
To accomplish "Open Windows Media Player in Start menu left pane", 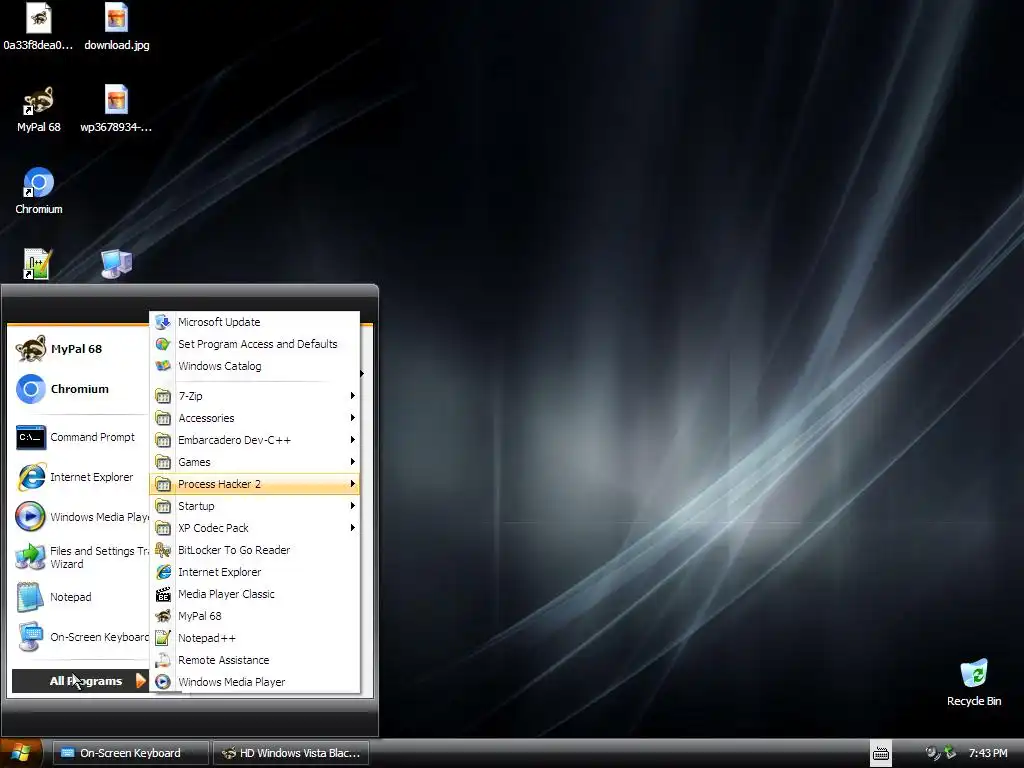I will click(x=78, y=517).
